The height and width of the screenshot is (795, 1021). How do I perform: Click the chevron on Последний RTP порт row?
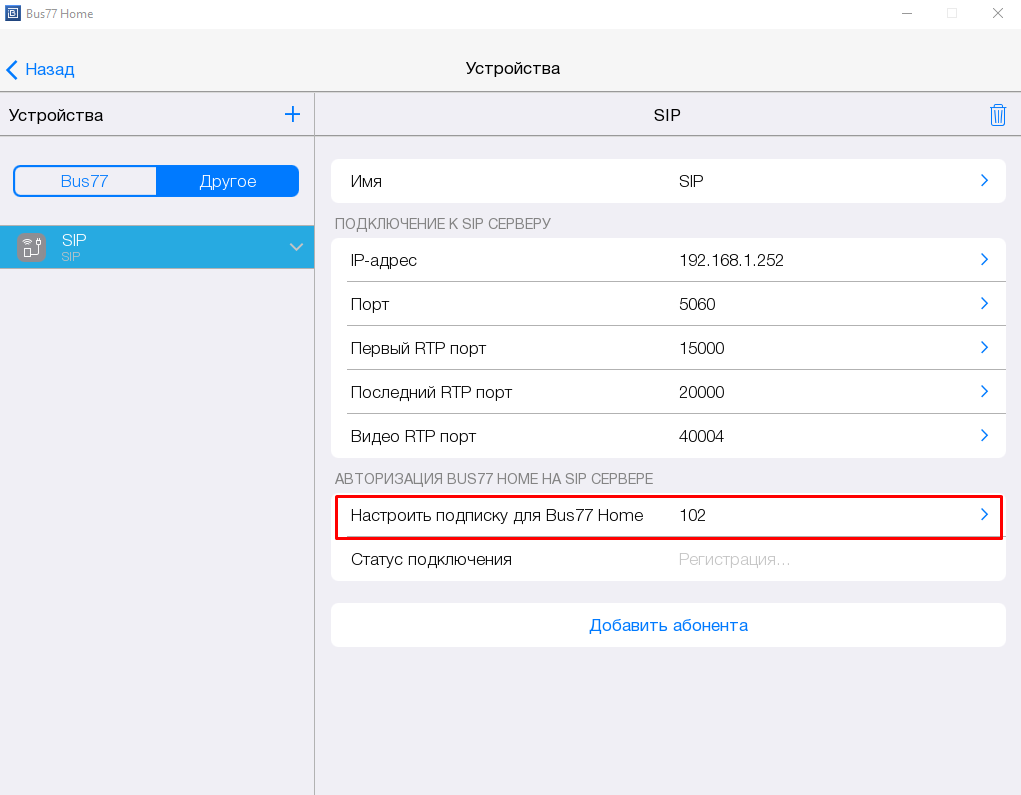click(984, 392)
